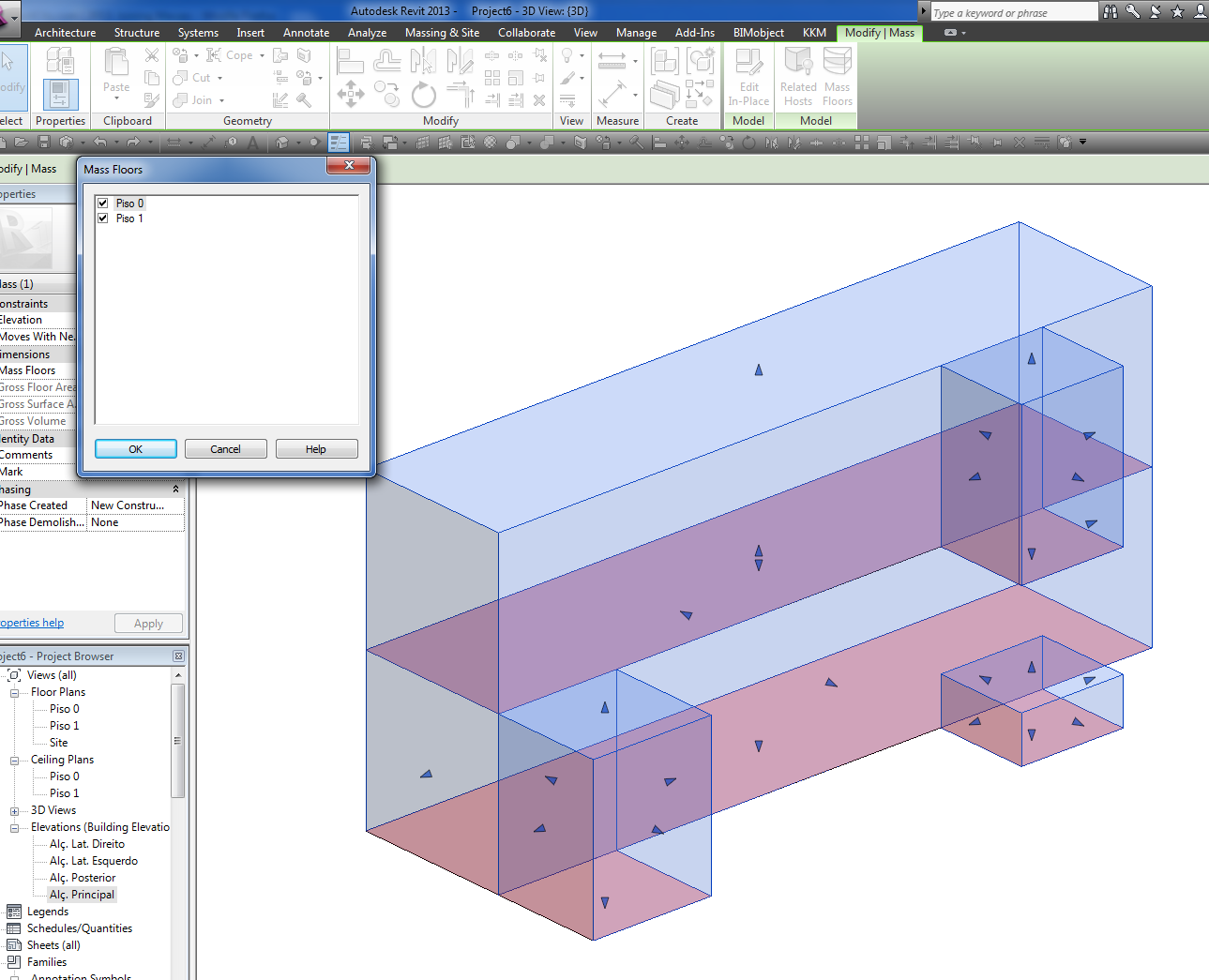This screenshot has height=980, width=1209.
Task: Open the Cope dropdown arrow
Action: click(x=262, y=55)
